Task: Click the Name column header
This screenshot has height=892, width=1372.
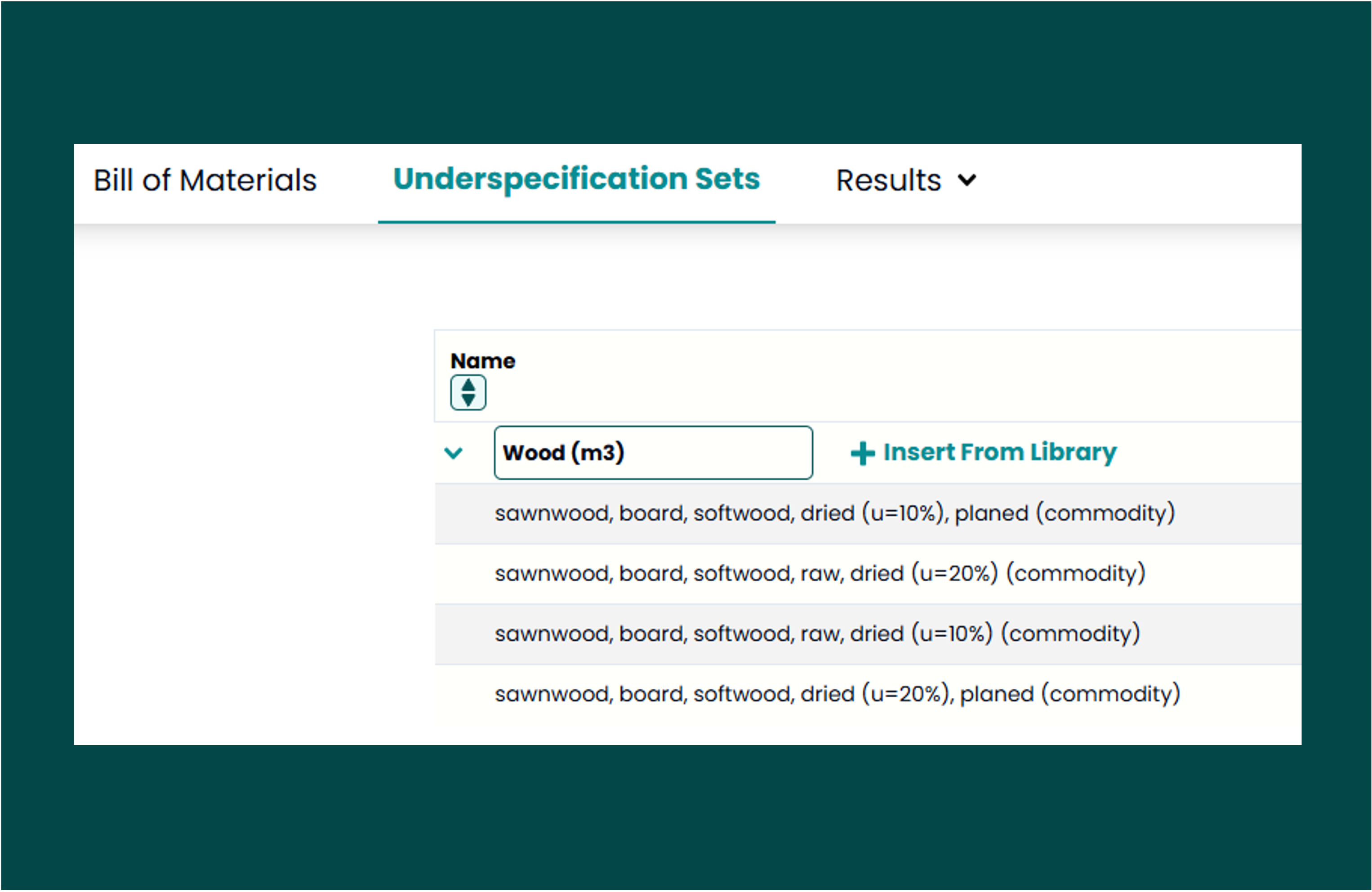Action: [x=482, y=361]
